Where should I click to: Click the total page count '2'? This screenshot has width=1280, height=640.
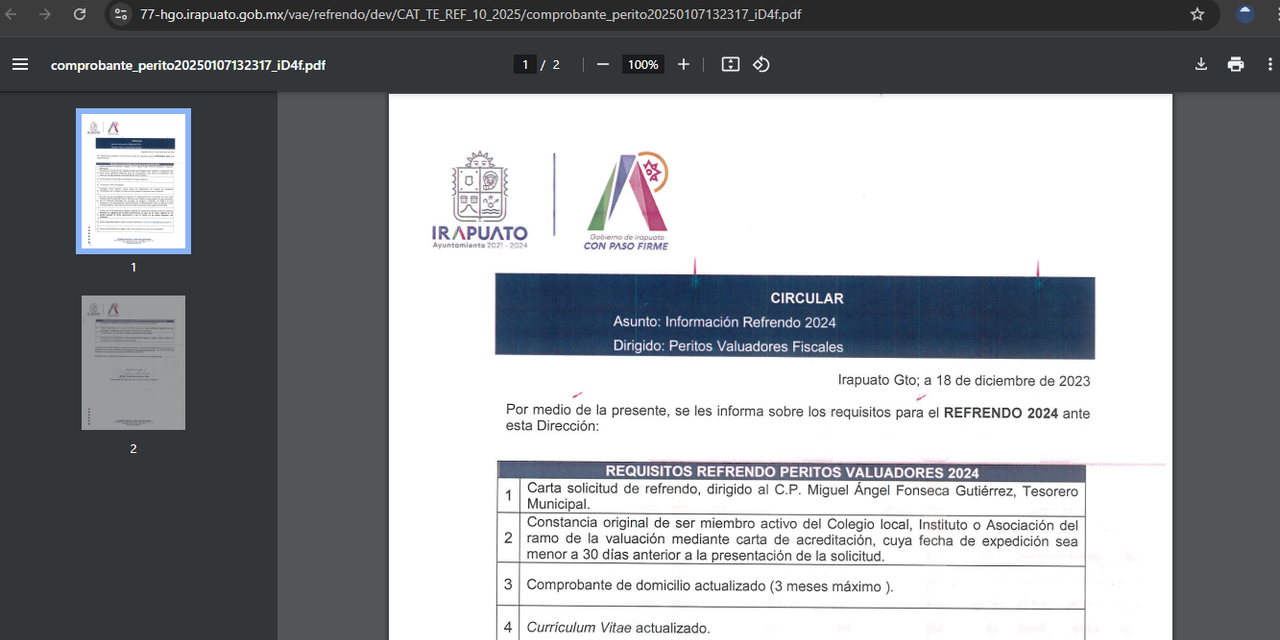[556, 65]
